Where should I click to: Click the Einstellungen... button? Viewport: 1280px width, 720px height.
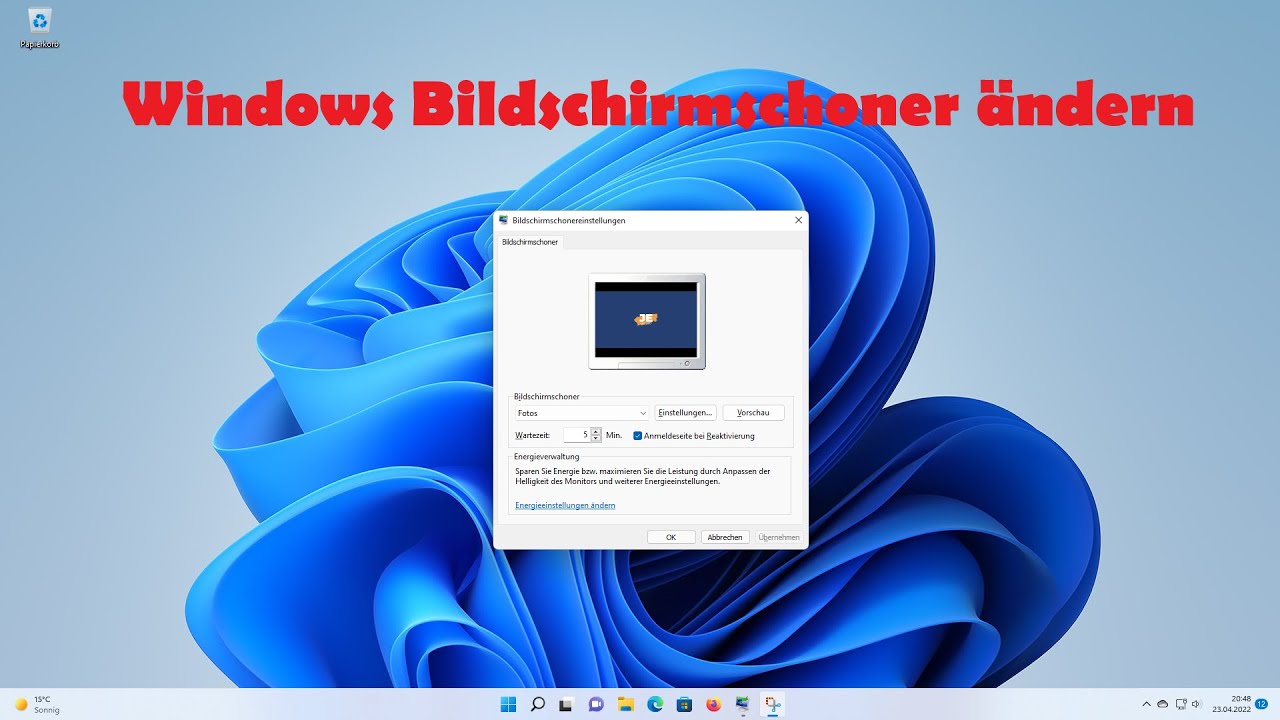[x=685, y=413]
